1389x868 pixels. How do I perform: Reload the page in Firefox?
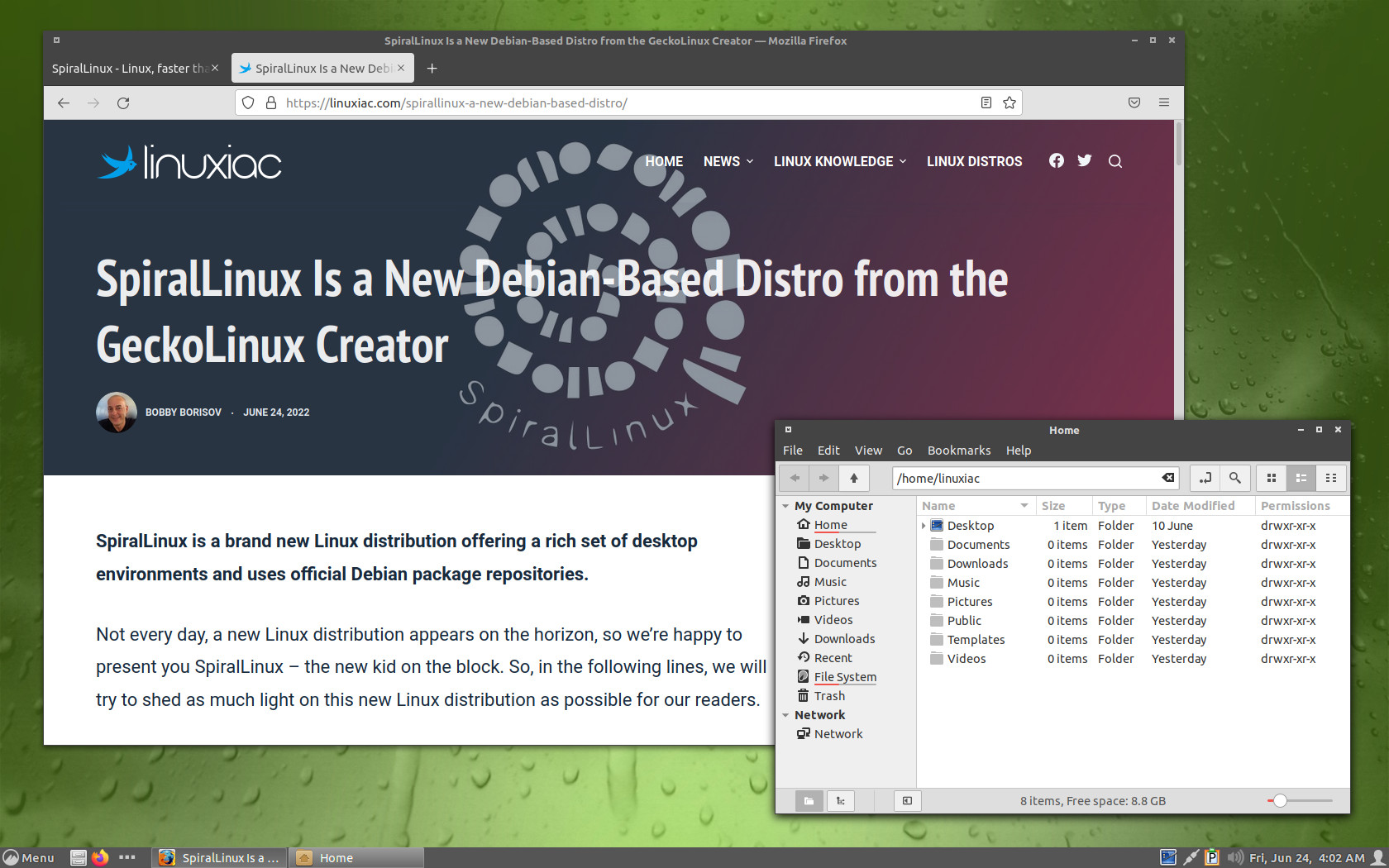[x=123, y=103]
